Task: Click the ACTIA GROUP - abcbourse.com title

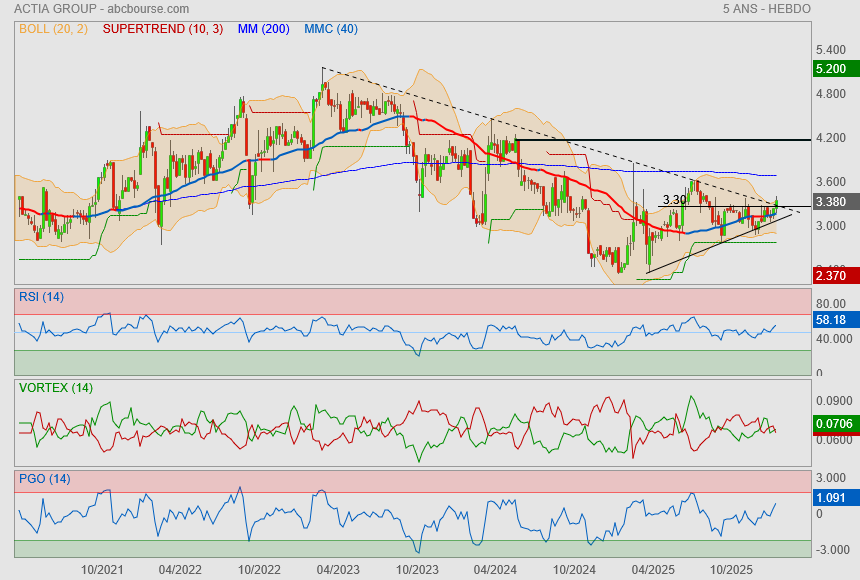Action: (101, 9)
